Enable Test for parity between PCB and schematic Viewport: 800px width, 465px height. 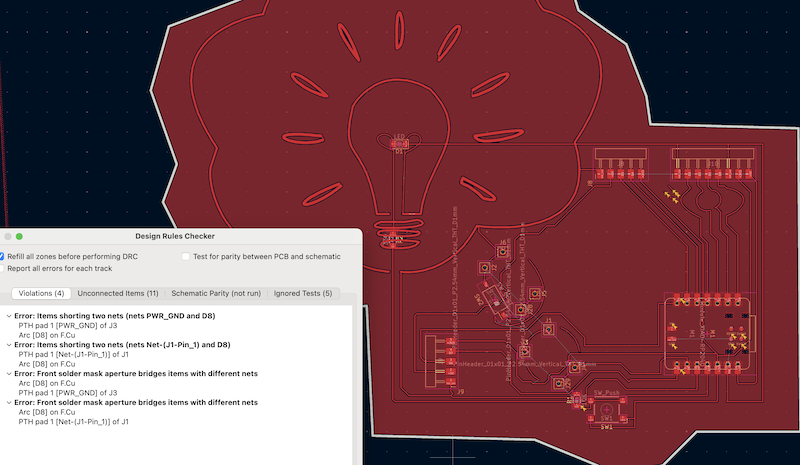[186, 256]
